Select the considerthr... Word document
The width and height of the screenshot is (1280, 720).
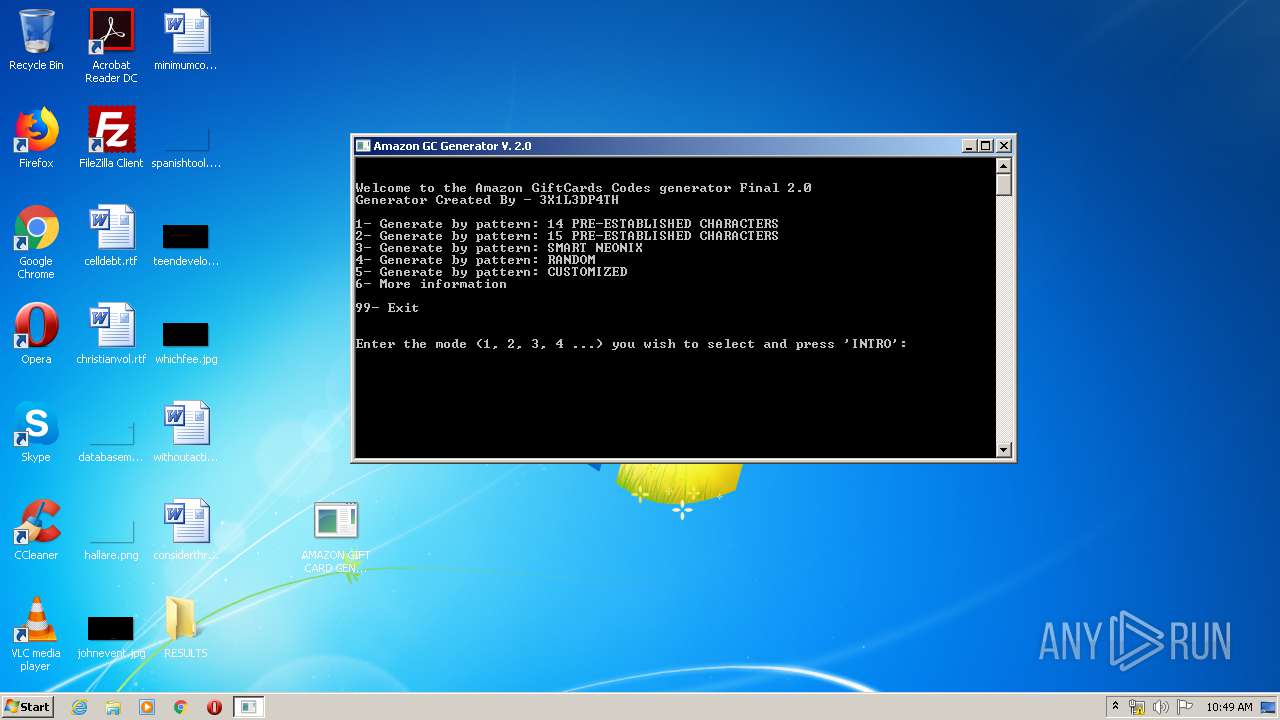tap(186, 530)
